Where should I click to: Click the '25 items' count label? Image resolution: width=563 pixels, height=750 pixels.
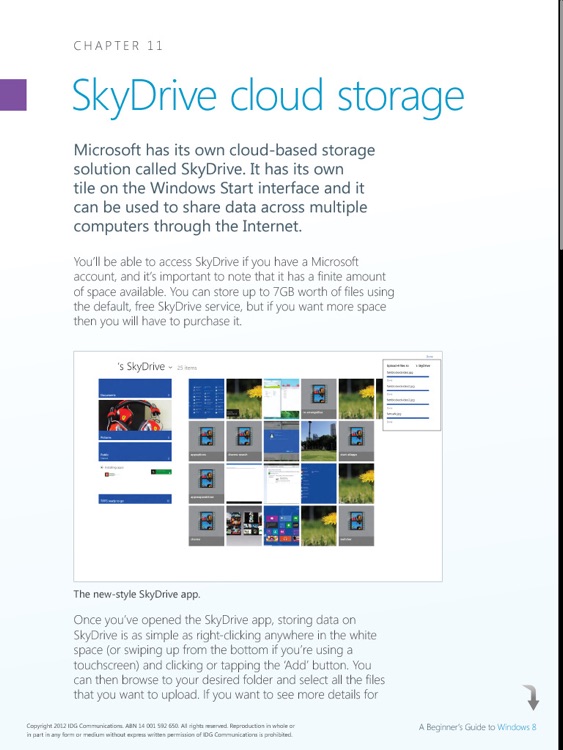[x=187, y=368]
